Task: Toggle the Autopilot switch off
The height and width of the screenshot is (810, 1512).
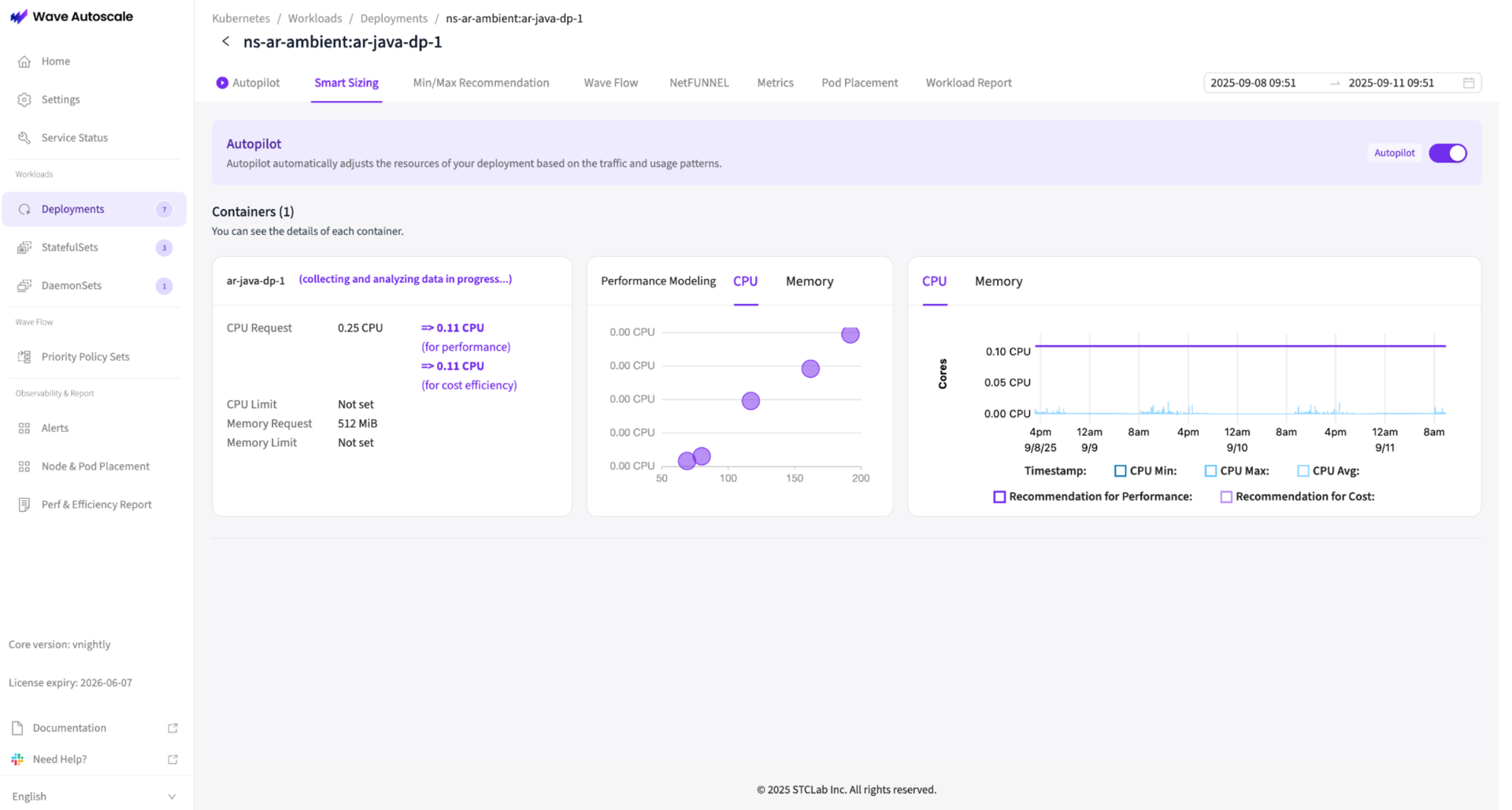Action: 1448,153
